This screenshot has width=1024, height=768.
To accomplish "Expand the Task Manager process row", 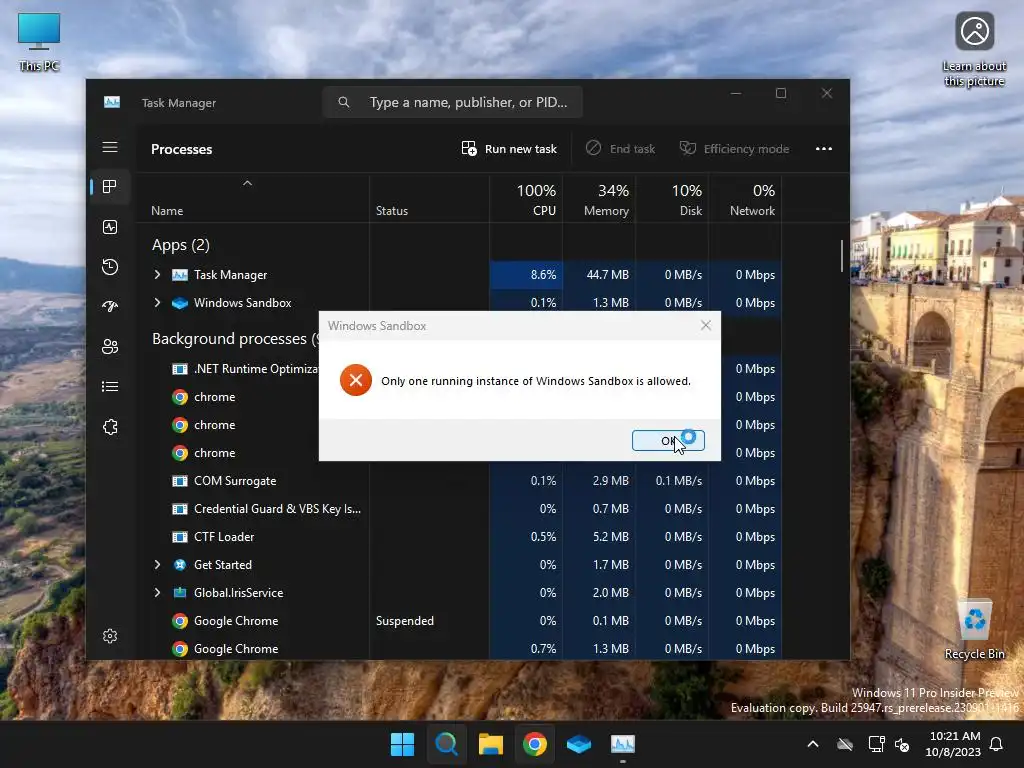I will pos(157,275).
